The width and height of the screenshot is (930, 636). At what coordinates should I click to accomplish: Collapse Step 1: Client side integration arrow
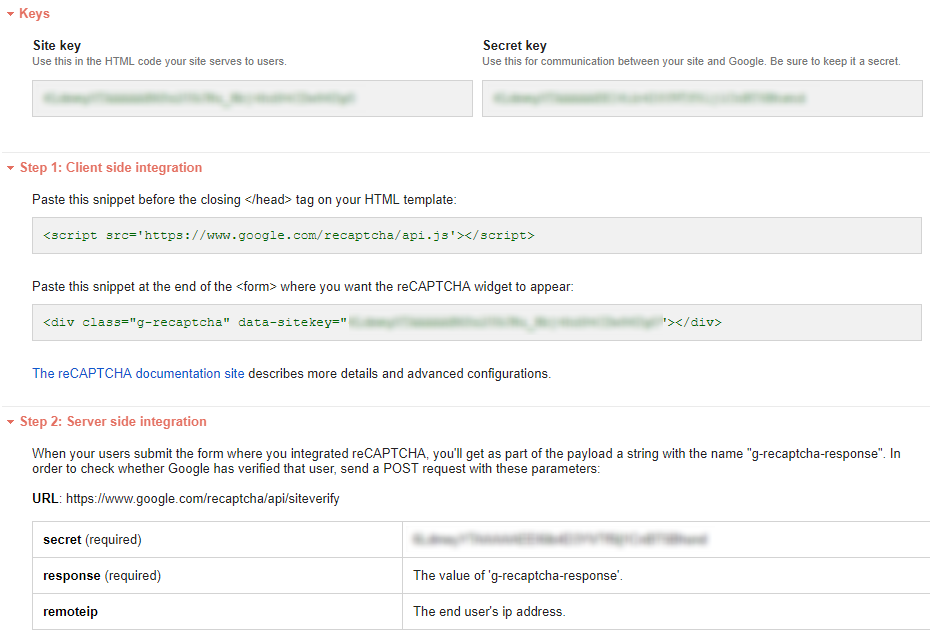click(11, 168)
